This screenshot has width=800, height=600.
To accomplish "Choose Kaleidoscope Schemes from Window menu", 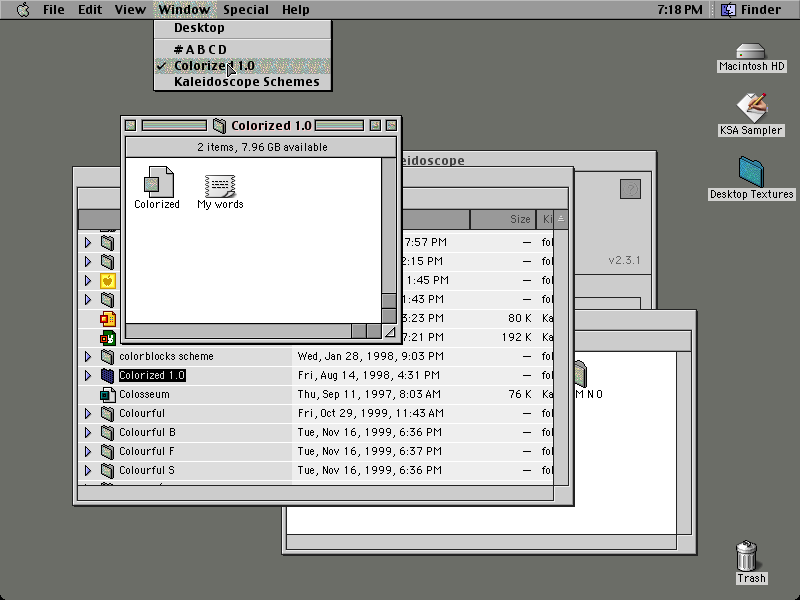I will pos(243,82).
